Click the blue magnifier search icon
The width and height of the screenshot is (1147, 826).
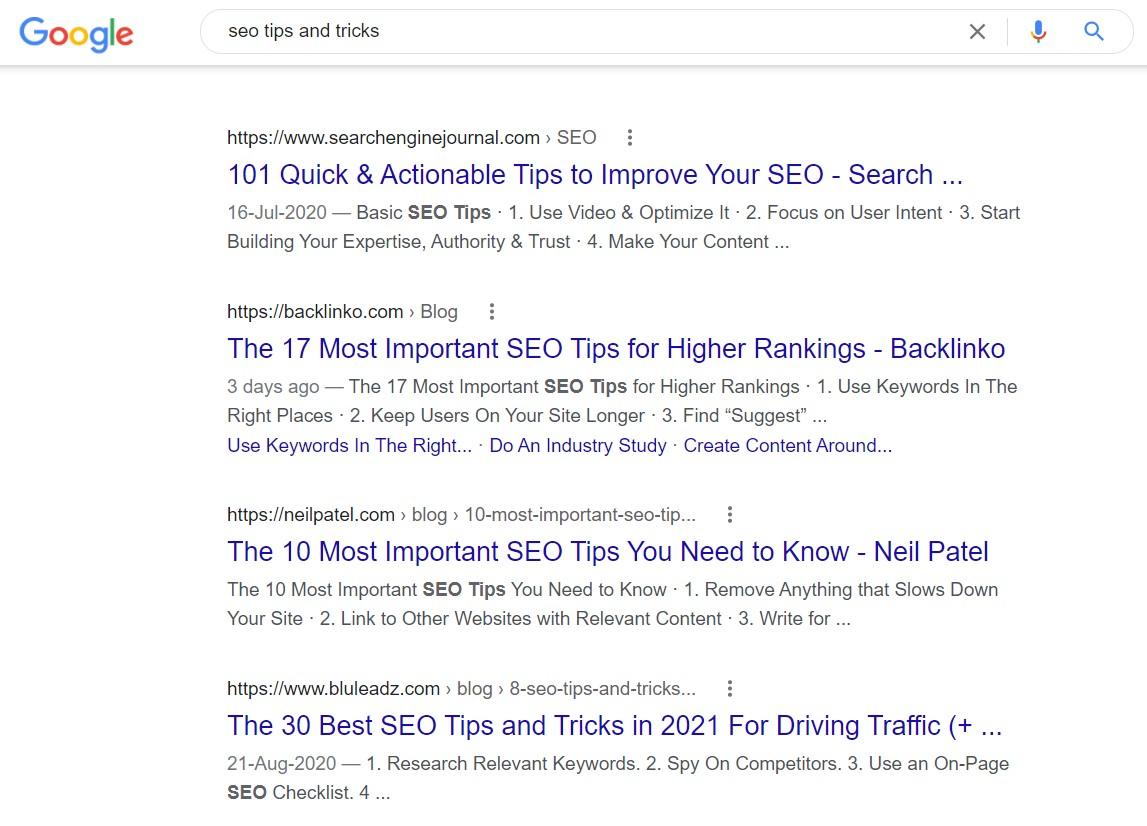(1094, 31)
